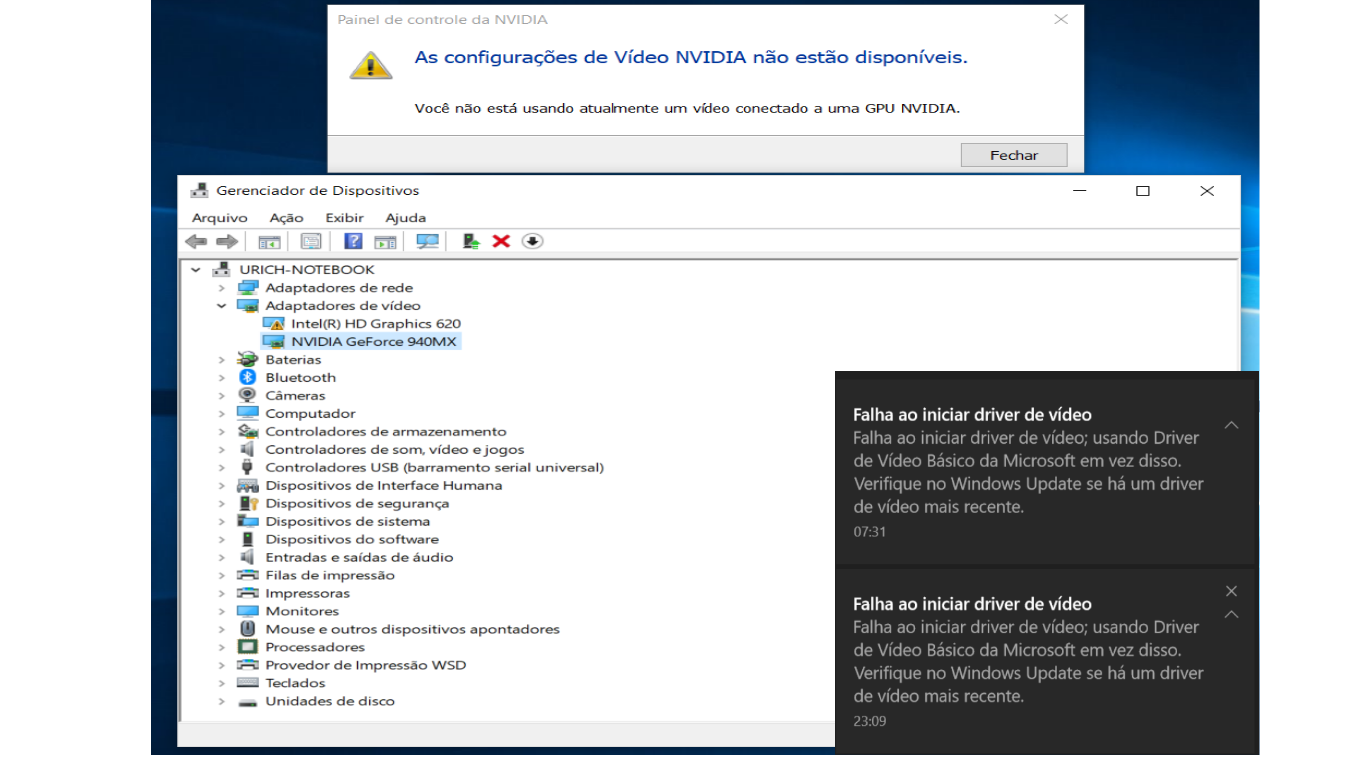The image size is (1366, 768).
Task: Click the Intel HD Graphics warning icon
Action: (273, 323)
